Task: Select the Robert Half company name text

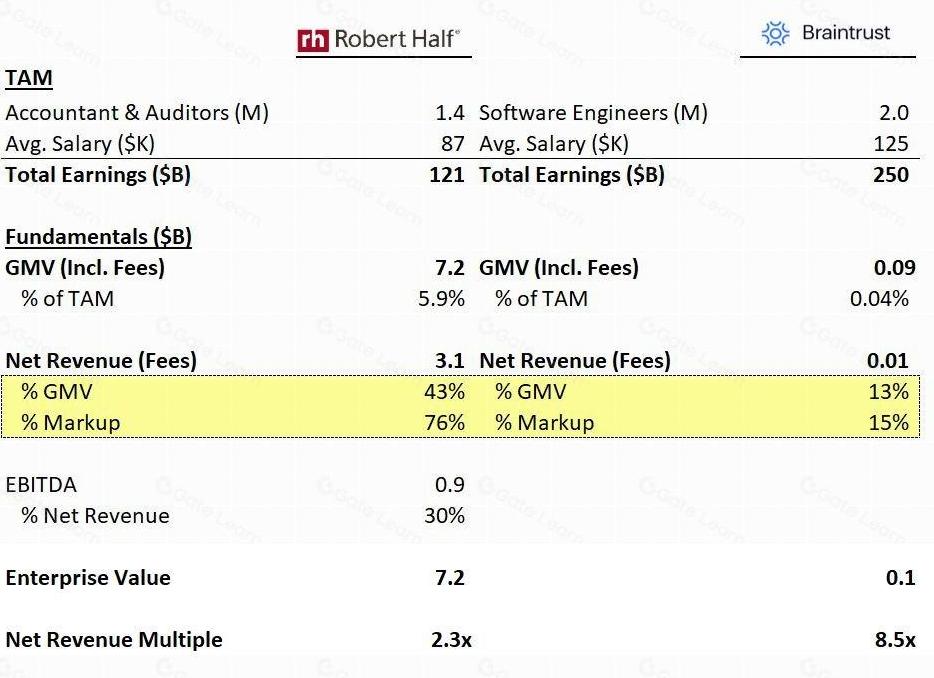Action: [397, 40]
